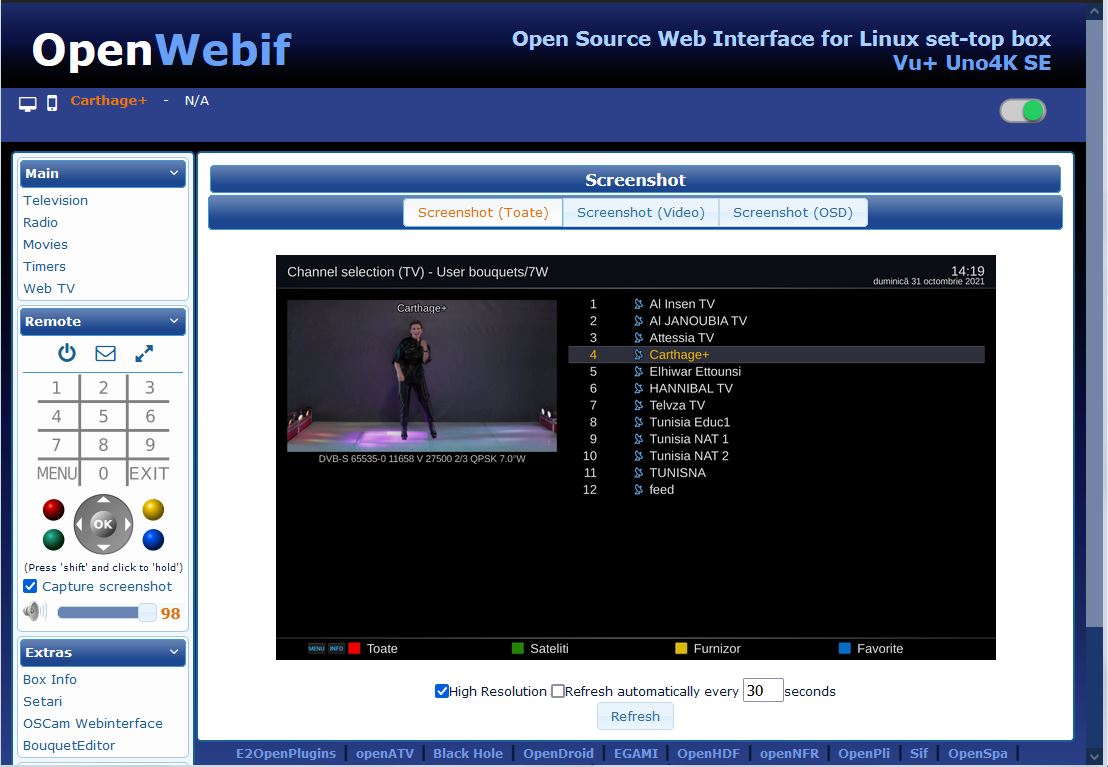Click the remote EXIT key

pyautogui.click(x=149, y=474)
